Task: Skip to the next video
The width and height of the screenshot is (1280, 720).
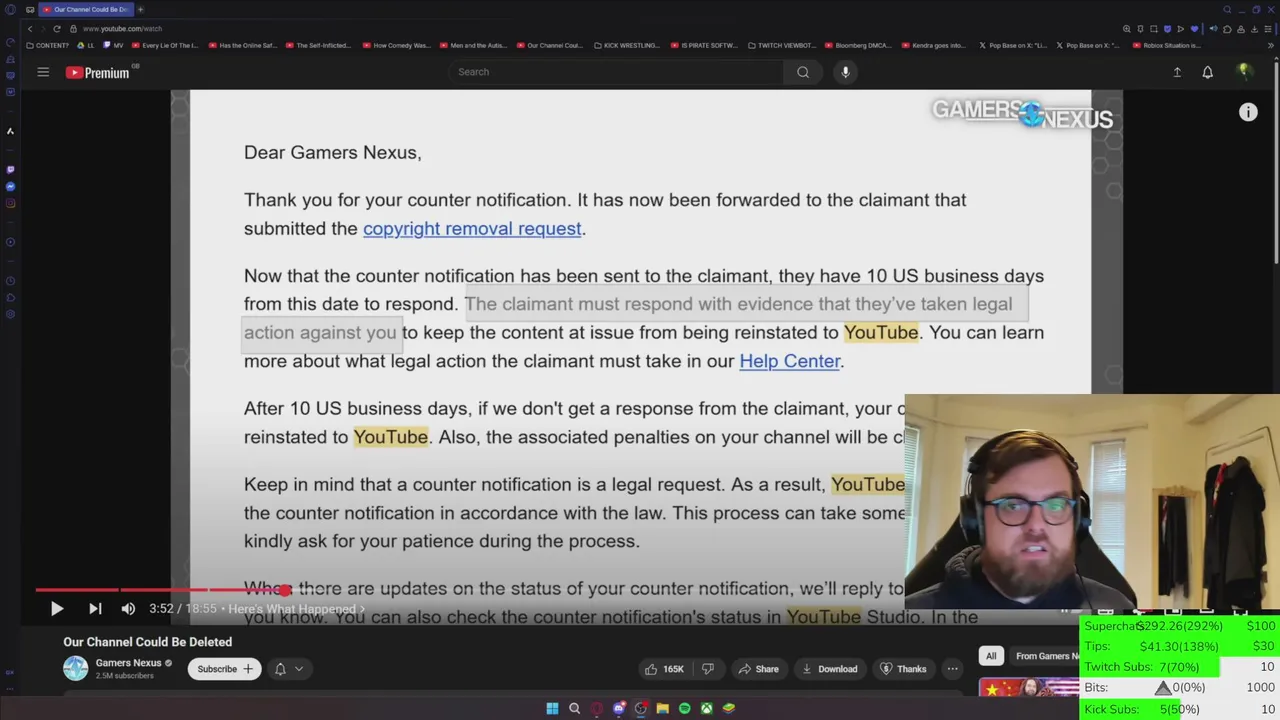Action: [x=95, y=608]
